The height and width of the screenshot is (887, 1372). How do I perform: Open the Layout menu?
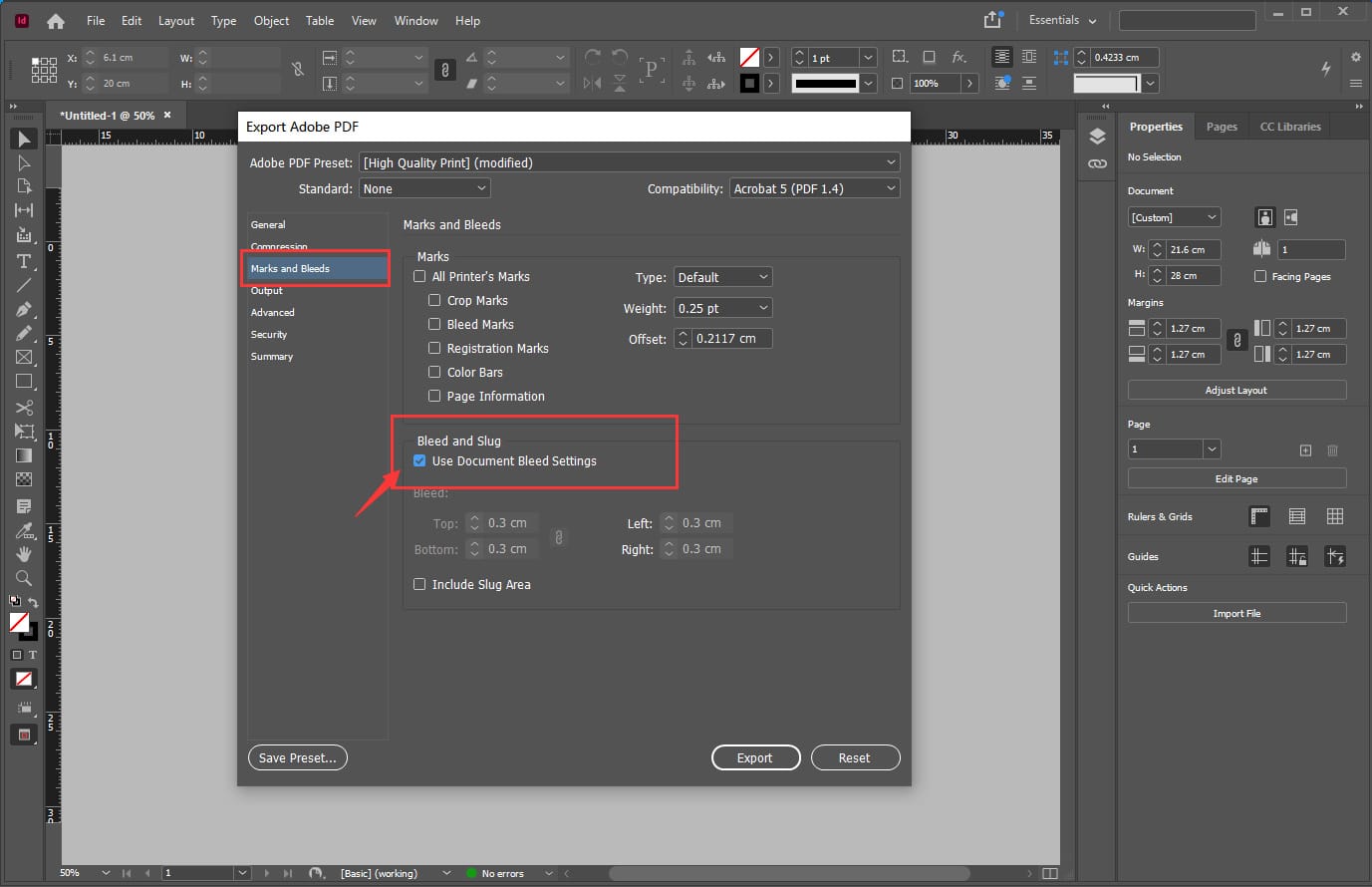(x=176, y=20)
